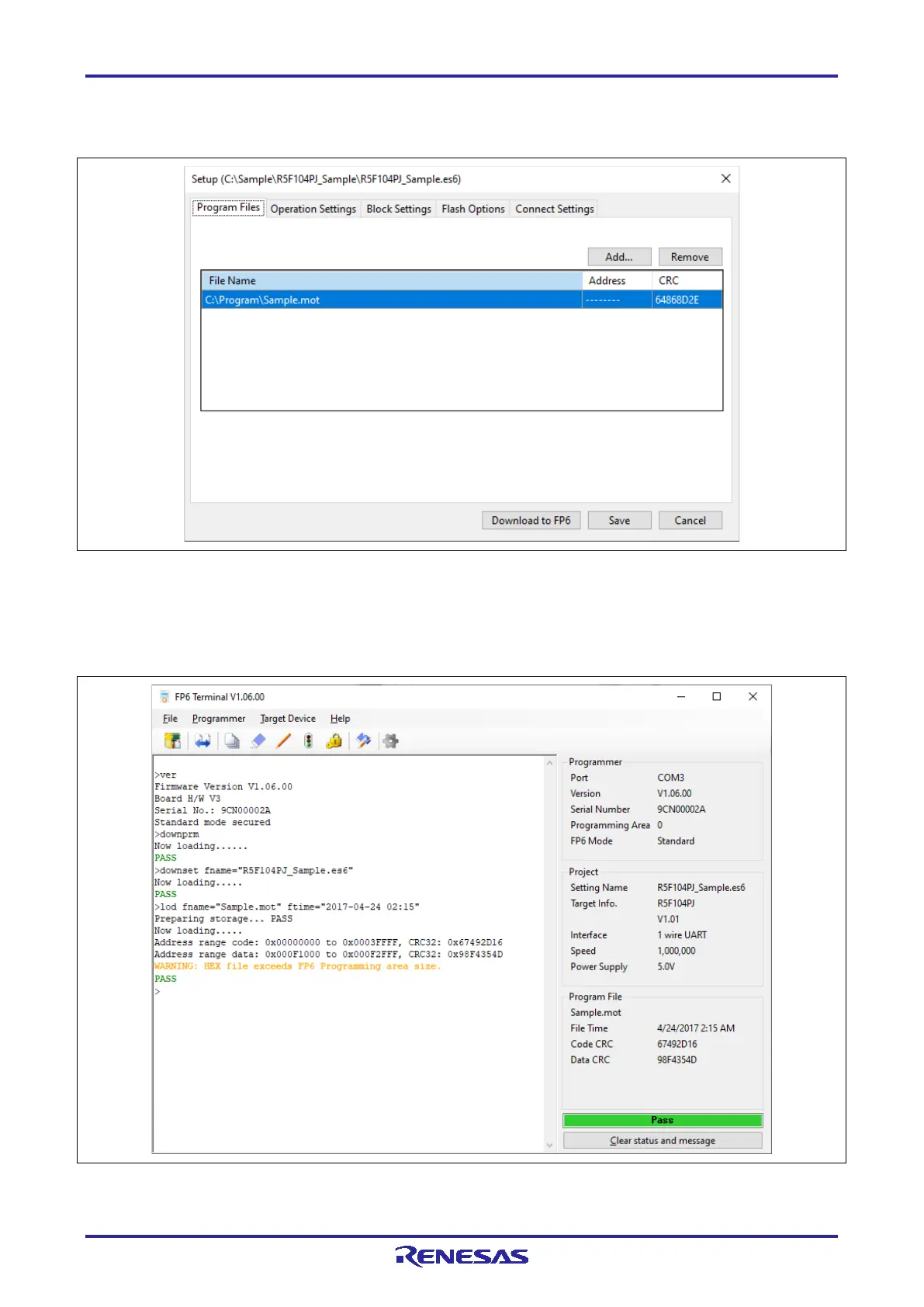Click Download to FP6 button

click(531, 520)
